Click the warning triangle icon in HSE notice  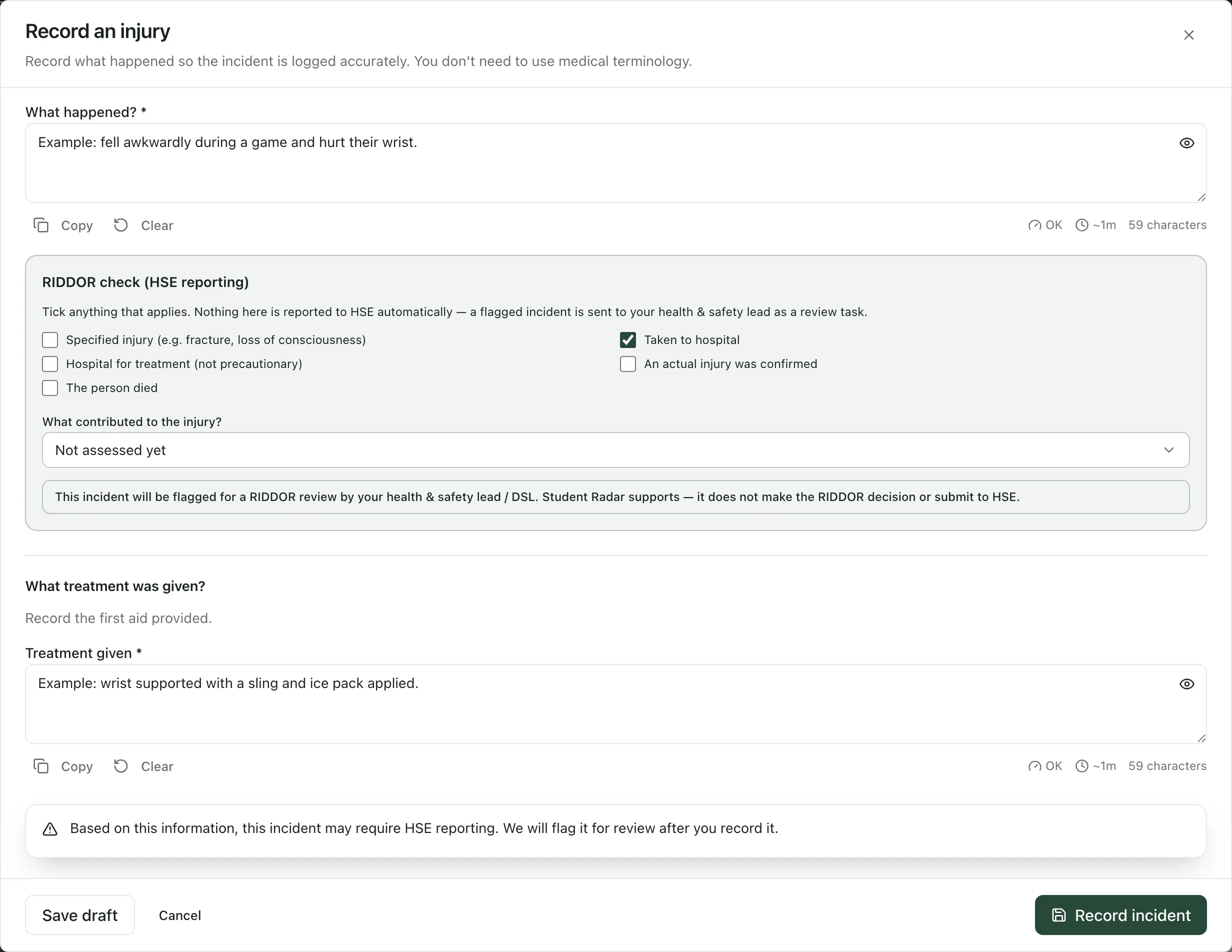(x=50, y=828)
